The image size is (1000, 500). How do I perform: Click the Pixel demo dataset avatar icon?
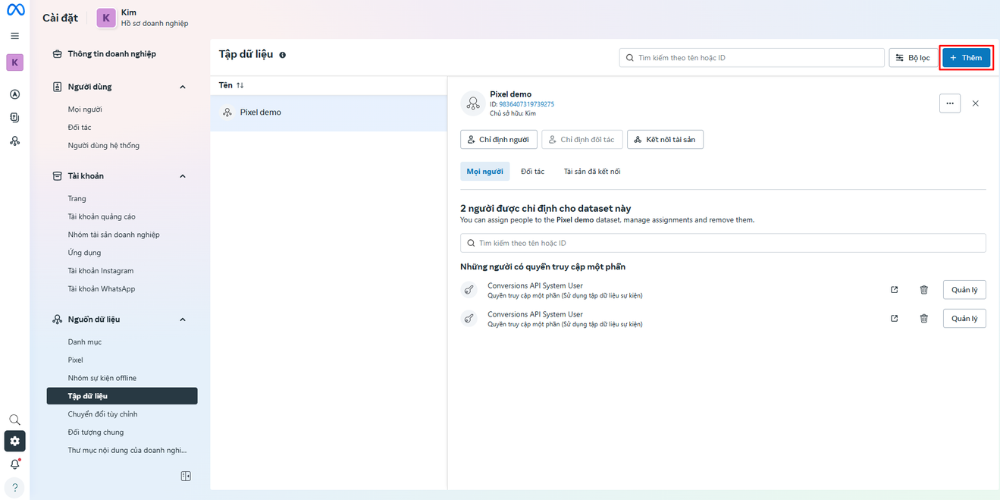click(473, 103)
